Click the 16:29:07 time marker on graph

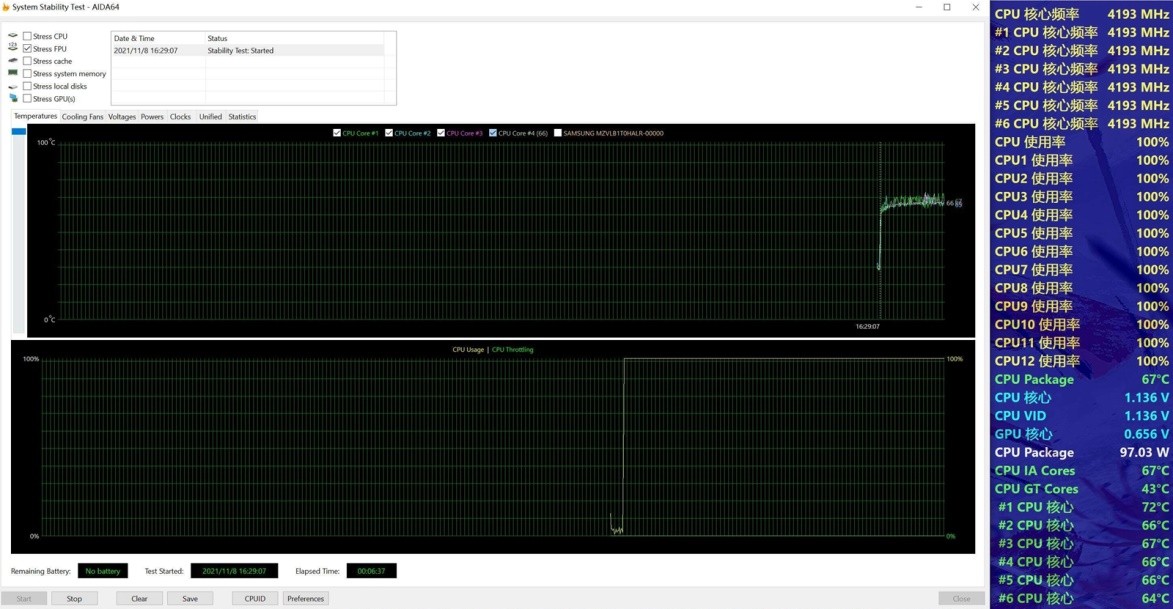pyautogui.click(x=868, y=326)
